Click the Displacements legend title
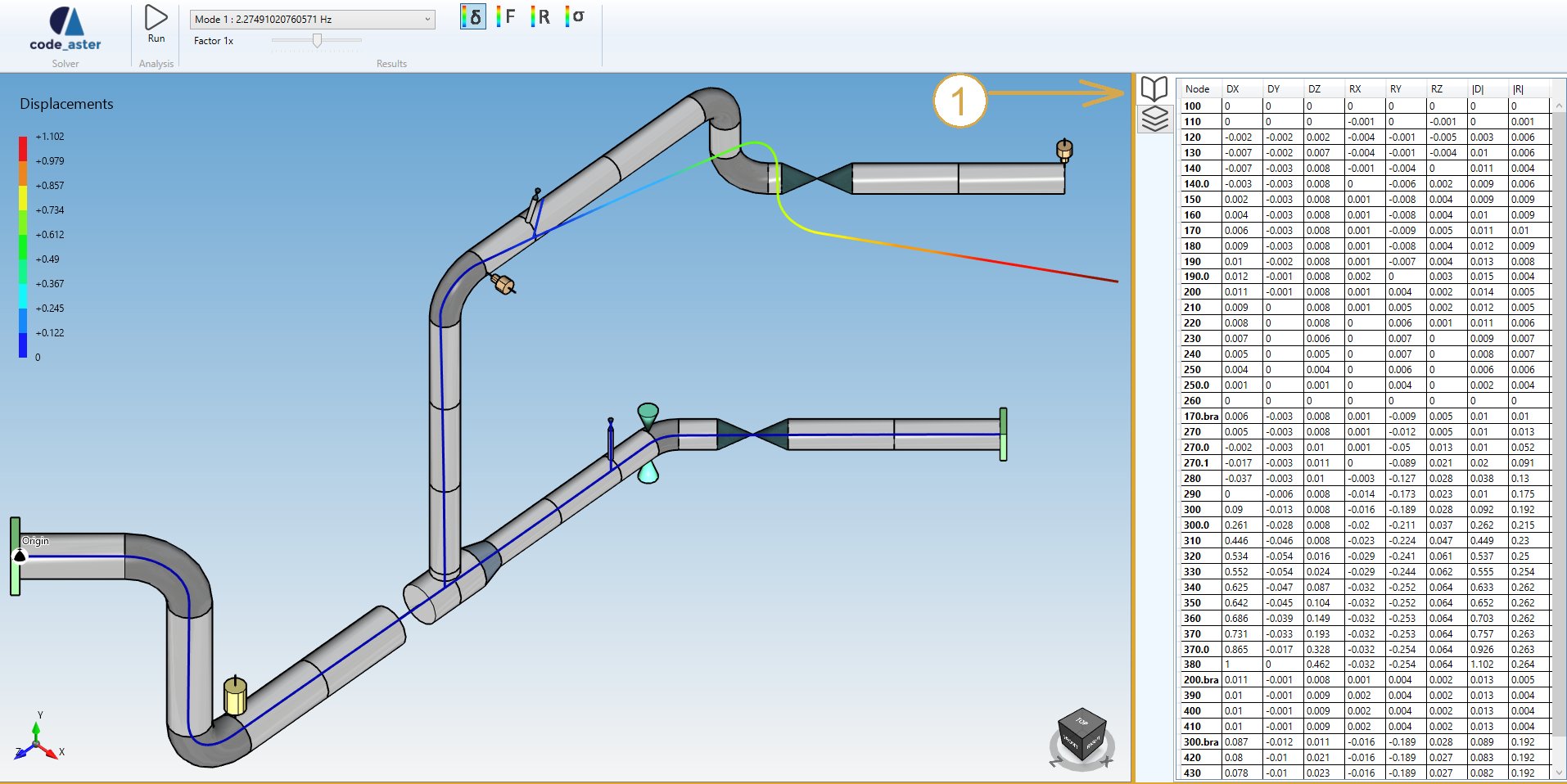Screen dimensions: 1567x784 (66, 104)
